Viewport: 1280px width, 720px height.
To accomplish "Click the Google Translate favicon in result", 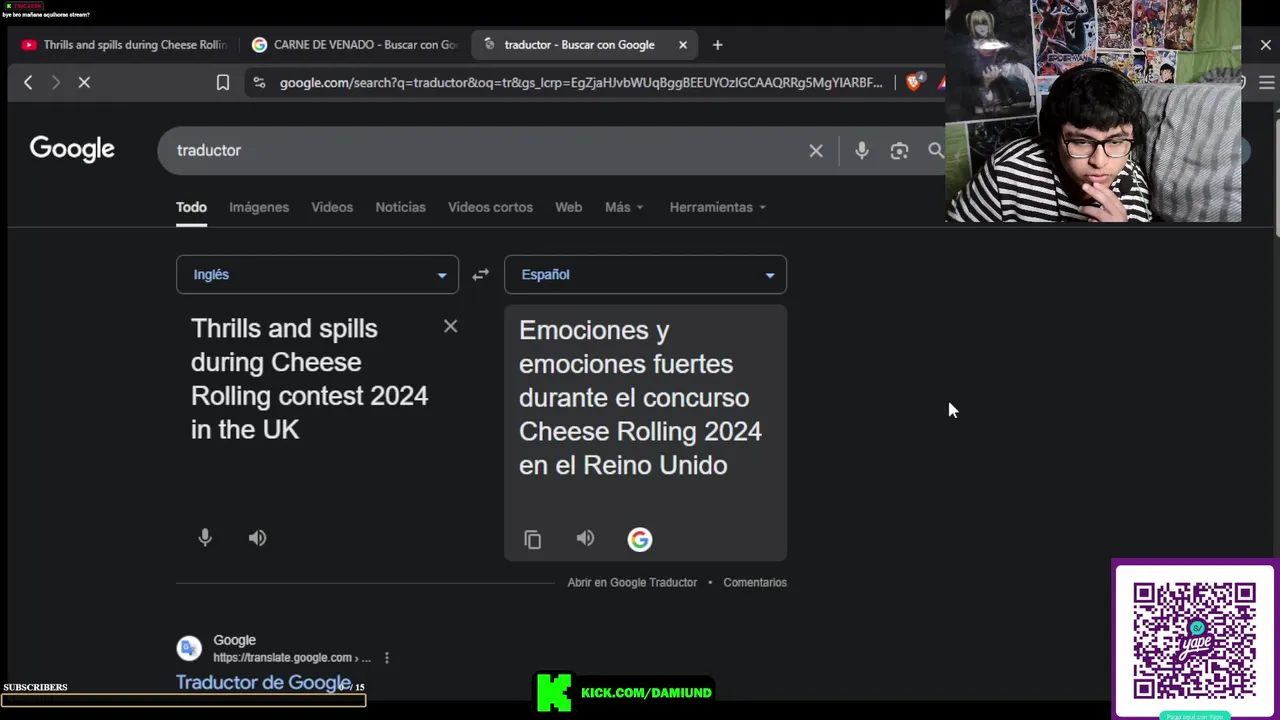I will point(189,649).
